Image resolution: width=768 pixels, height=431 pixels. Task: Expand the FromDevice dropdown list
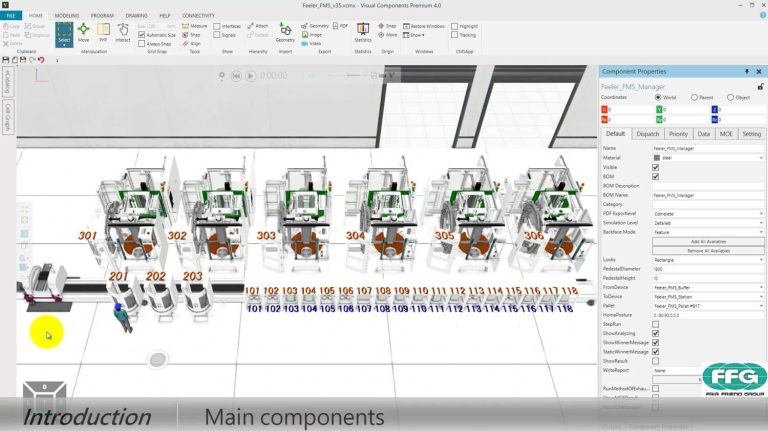(x=708, y=287)
